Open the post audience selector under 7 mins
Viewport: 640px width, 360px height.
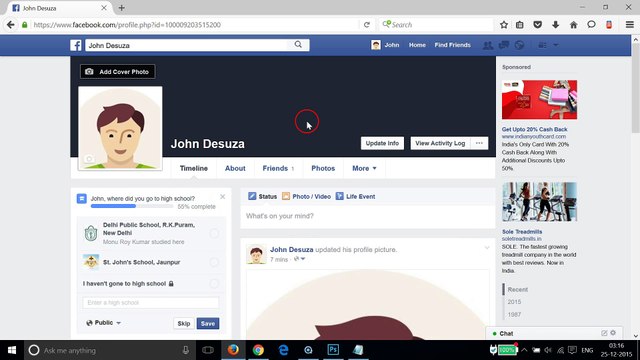click(x=300, y=259)
